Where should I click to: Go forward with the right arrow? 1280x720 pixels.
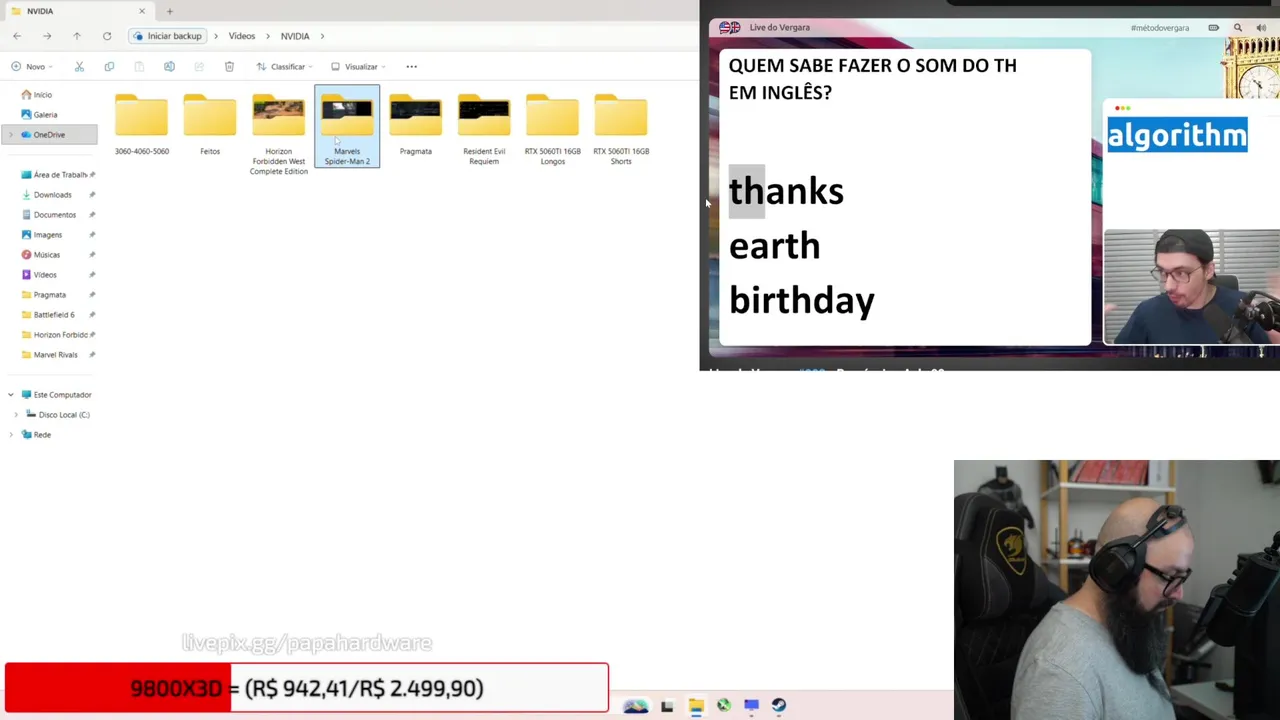pos(47,36)
